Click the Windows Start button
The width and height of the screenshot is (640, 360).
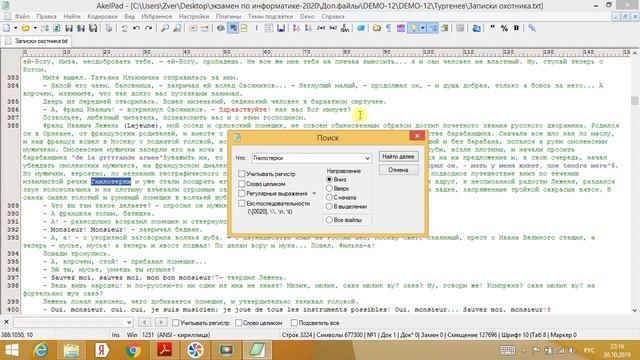pyautogui.click(x=11, y=350)
